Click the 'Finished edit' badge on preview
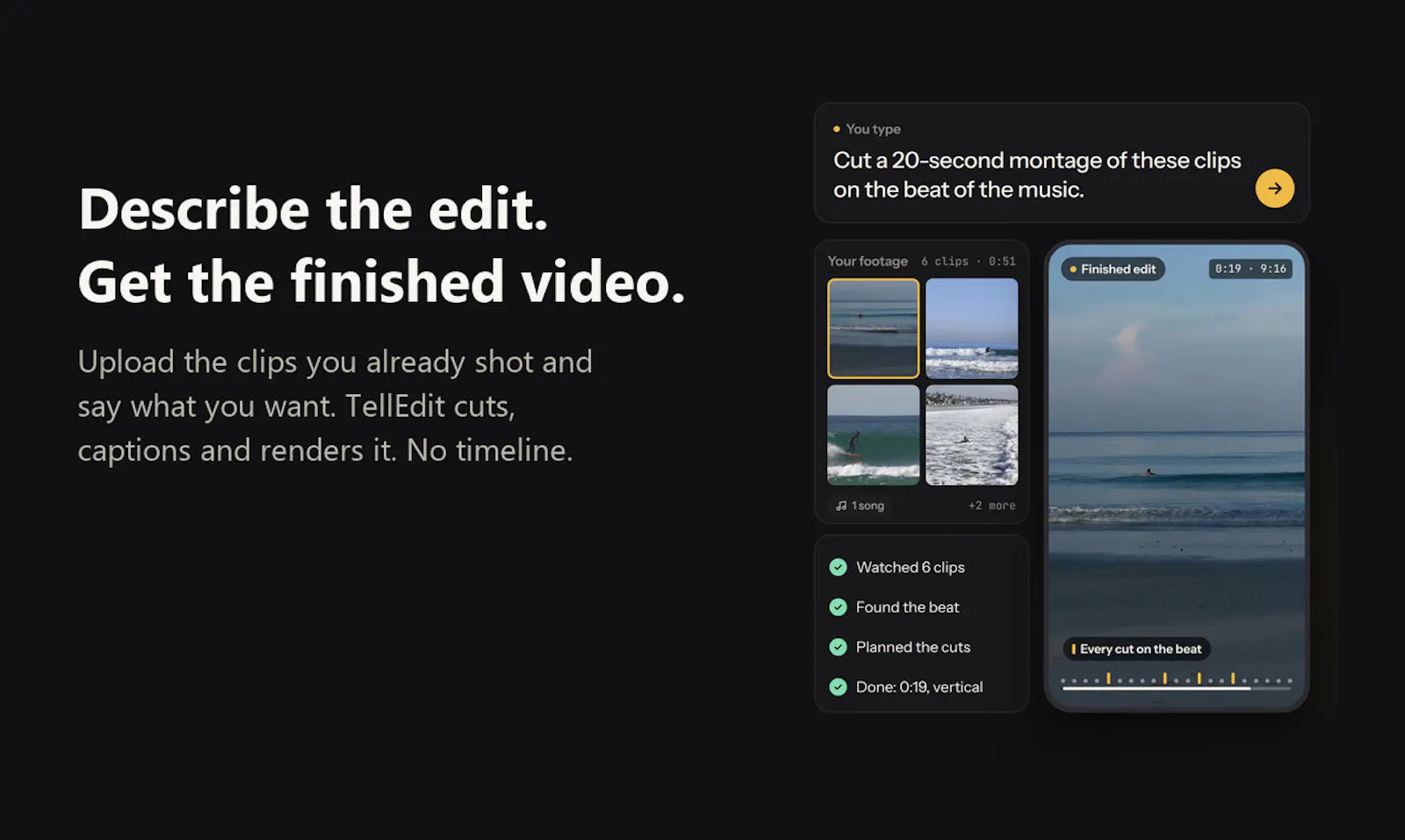1405x840 pixels. tap(1113, 269)
